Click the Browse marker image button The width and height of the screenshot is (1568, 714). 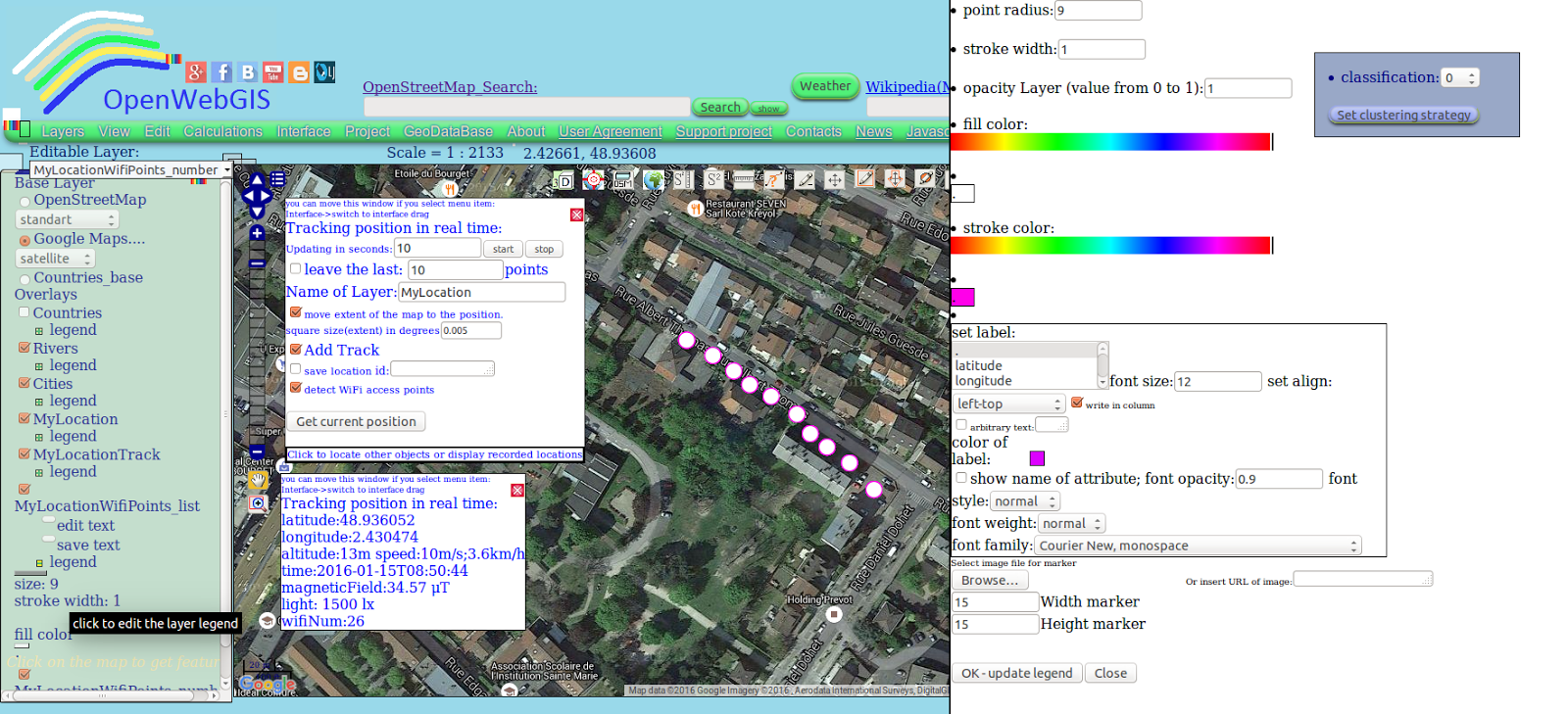coord(989,580)
